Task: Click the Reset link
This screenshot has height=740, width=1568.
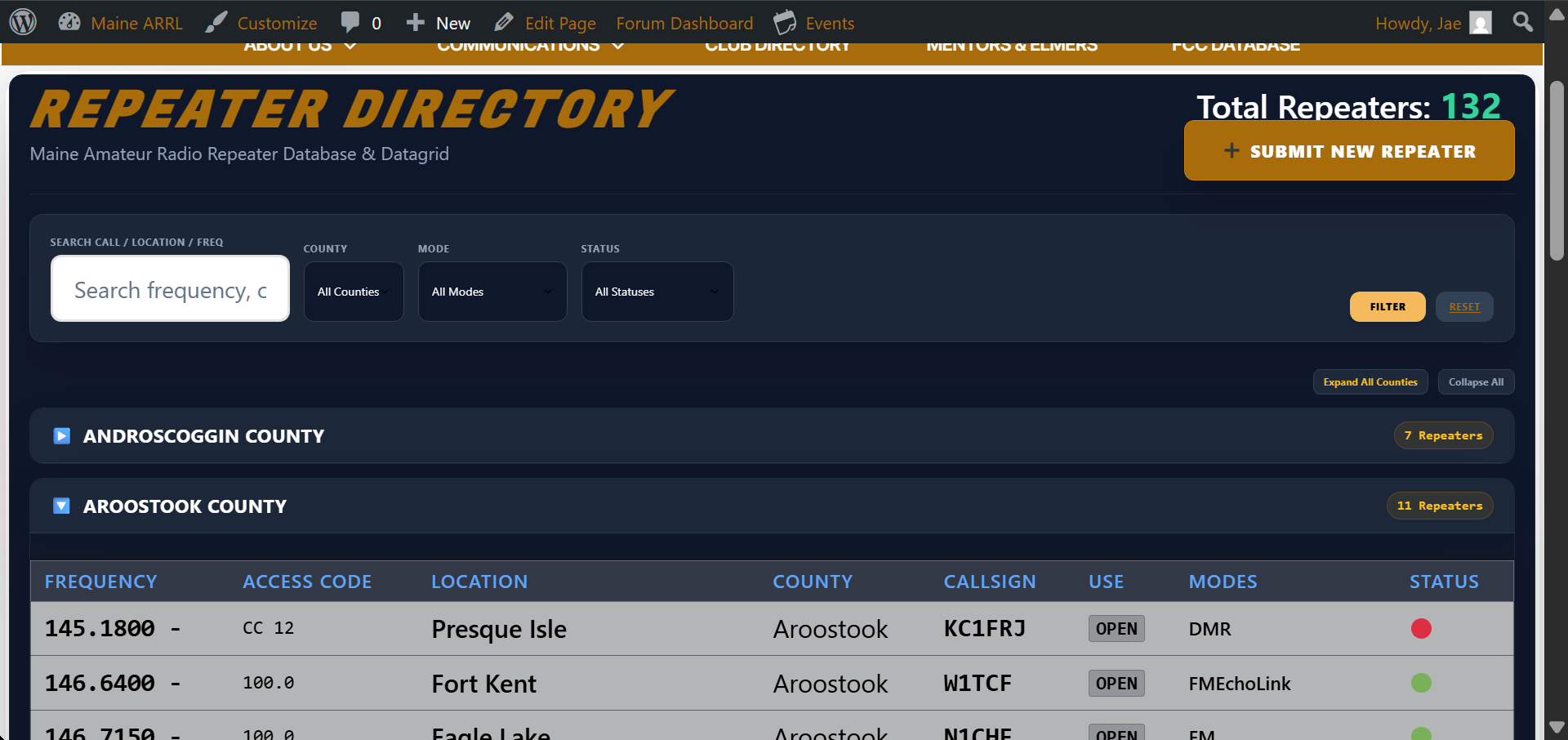Action: pos(1464,306)
